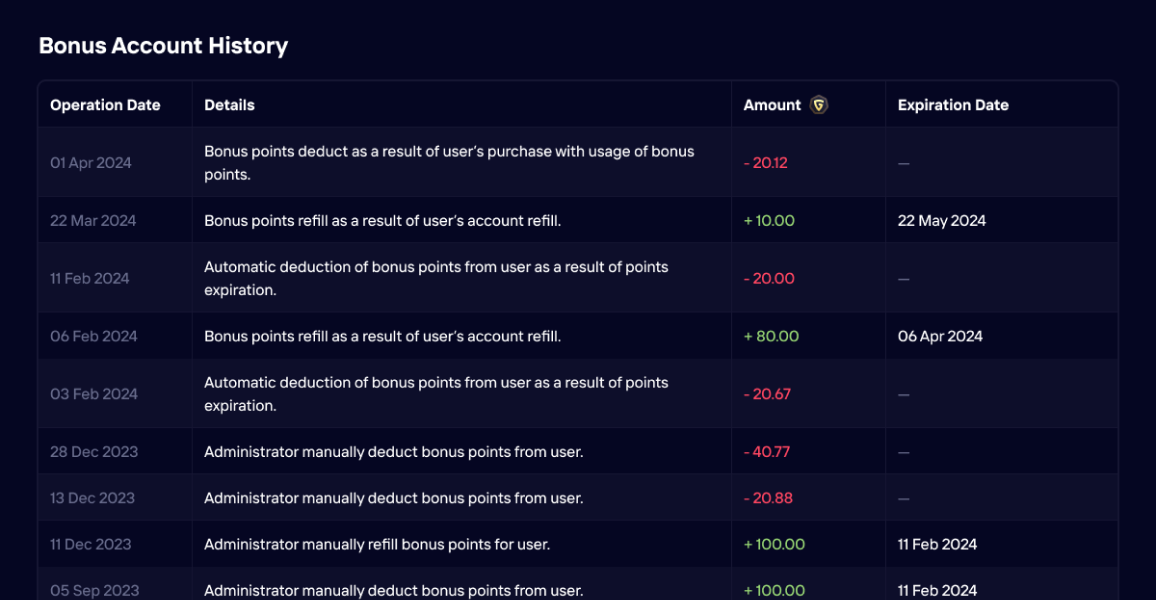Click the bonus coin icon beside Amount
1156x600 pixels.
(819, 105)
